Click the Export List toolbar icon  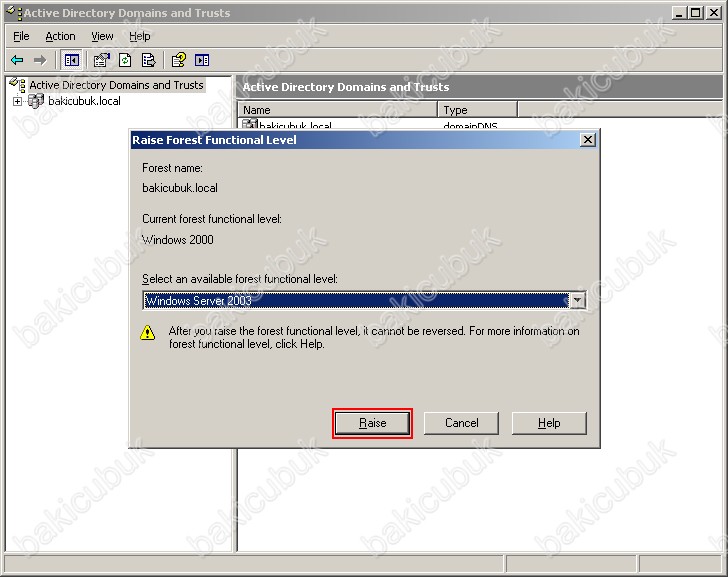[149, 60]
